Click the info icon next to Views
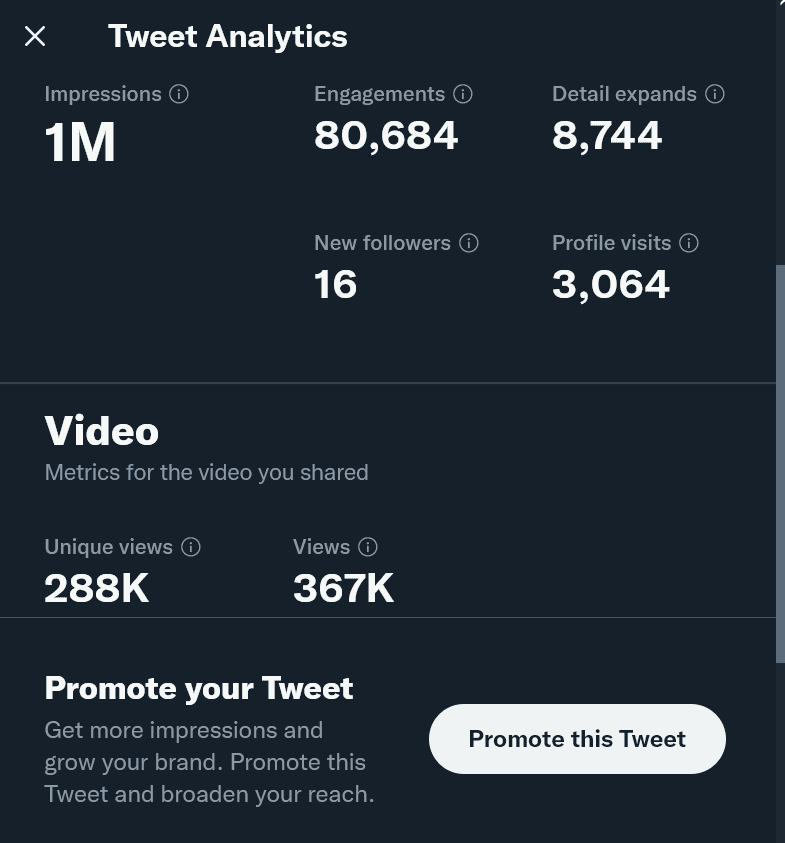The image size is (785, 843). 368,547
